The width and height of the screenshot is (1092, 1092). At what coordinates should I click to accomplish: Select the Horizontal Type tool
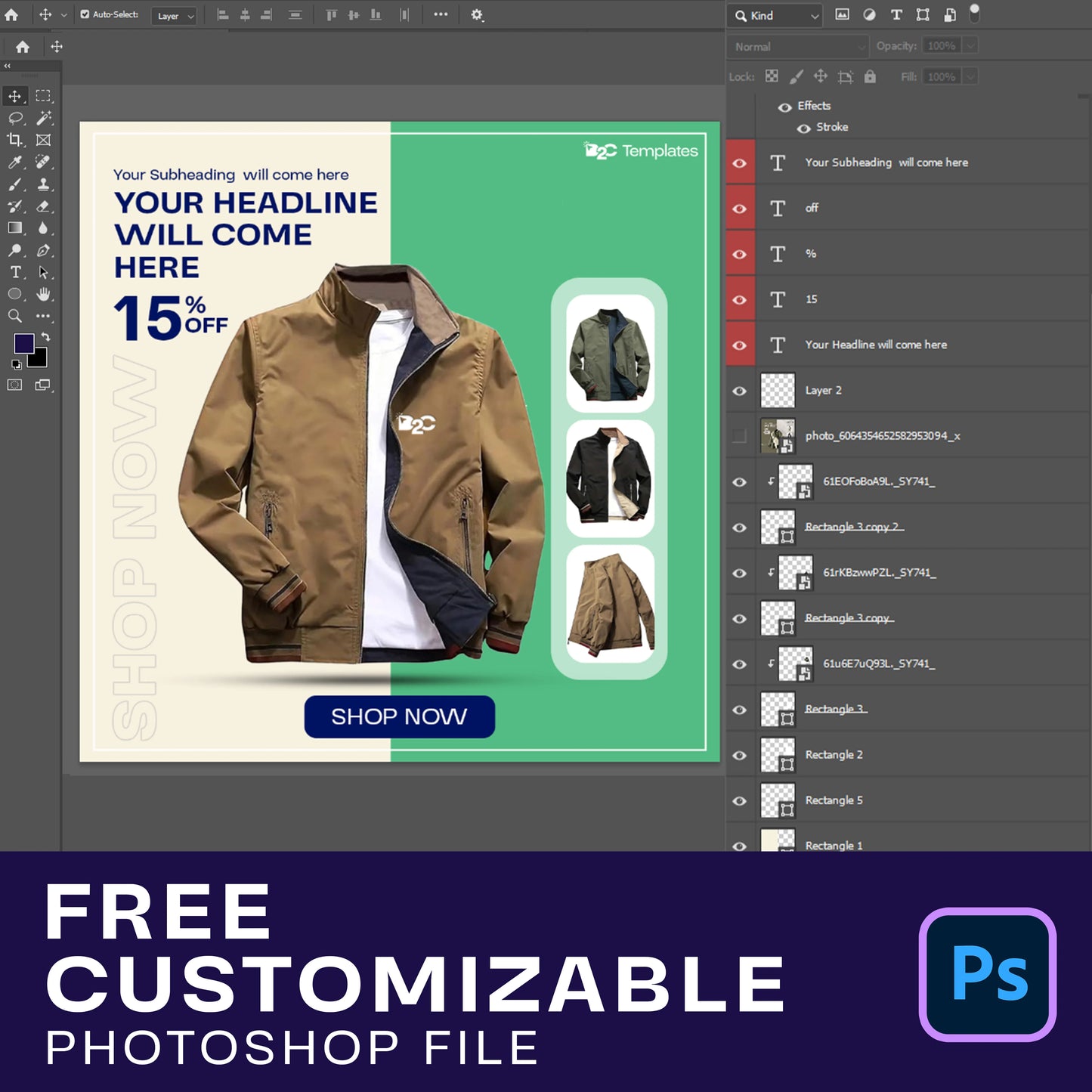(14, 272)
